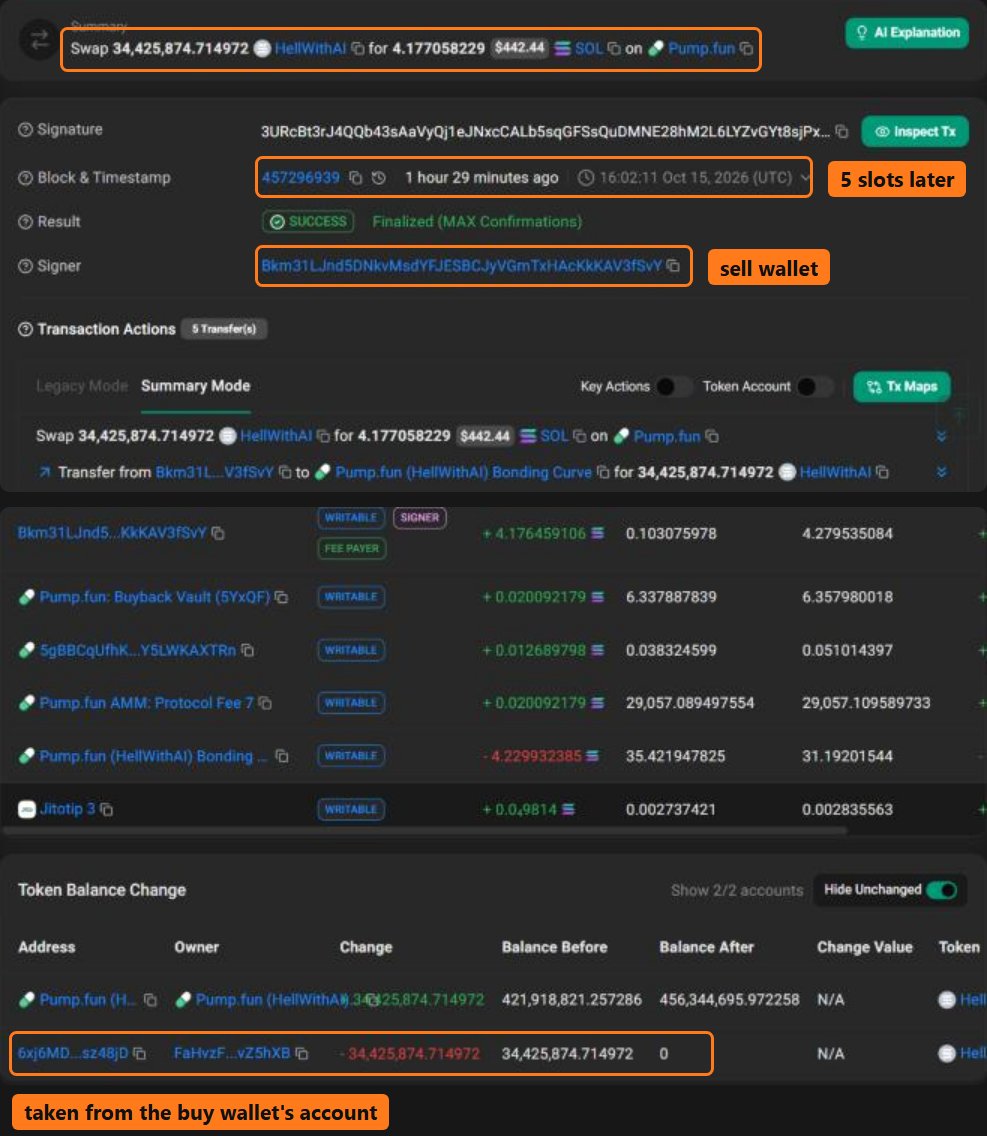Copy Bonding Curve address in Transfer row
The height and width of the screenshot is (1136, 987).
tap(602, 472)
